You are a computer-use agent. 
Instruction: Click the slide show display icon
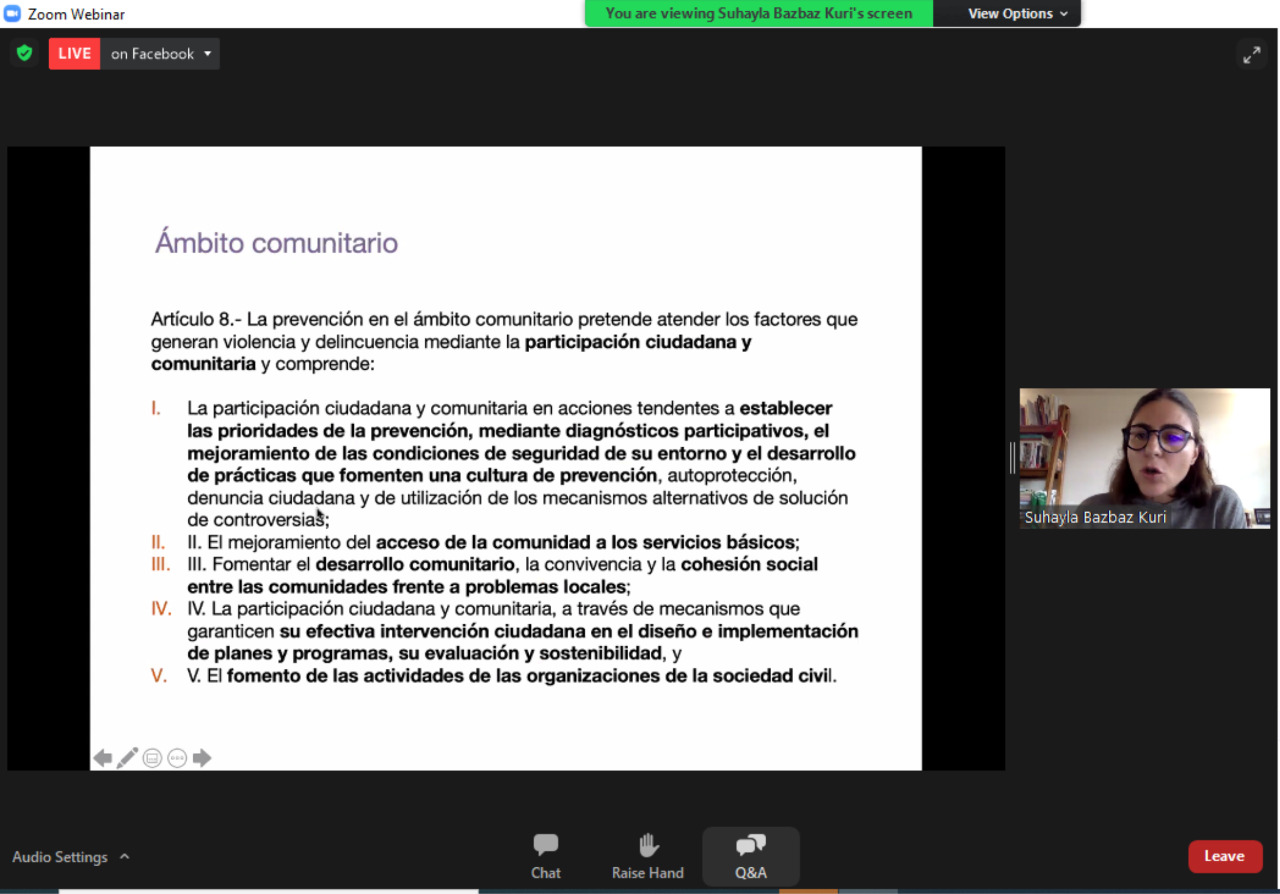tap(152, 757)
